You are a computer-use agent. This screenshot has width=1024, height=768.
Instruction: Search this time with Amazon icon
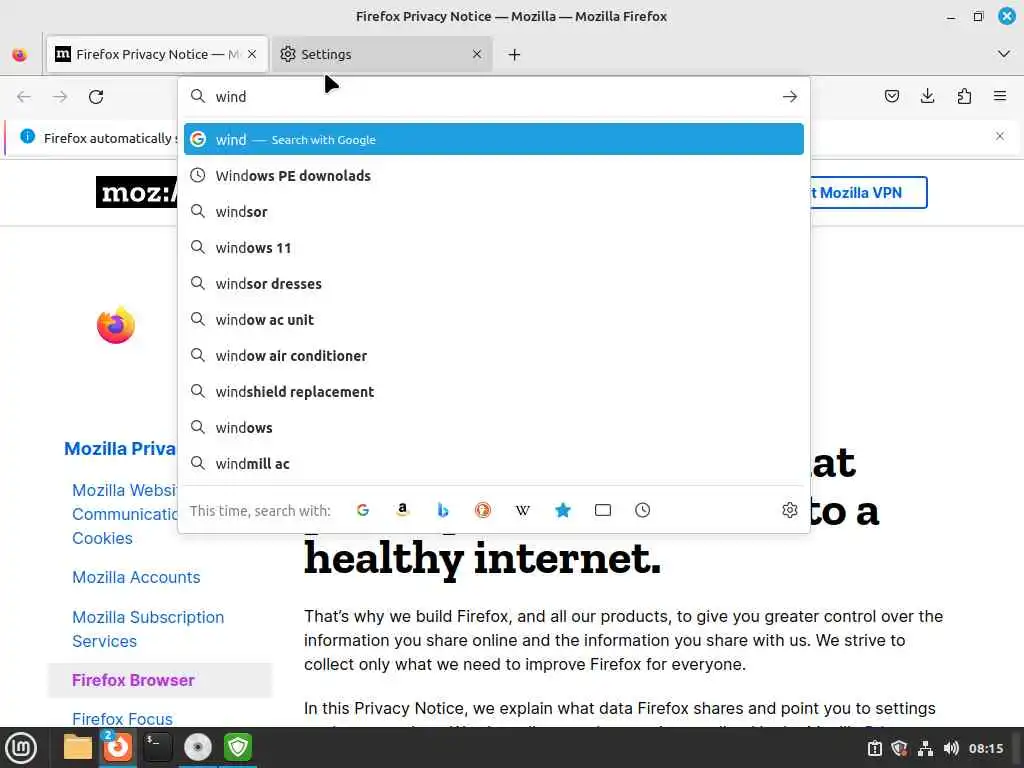pyautogui.click(x=403, y=510)
